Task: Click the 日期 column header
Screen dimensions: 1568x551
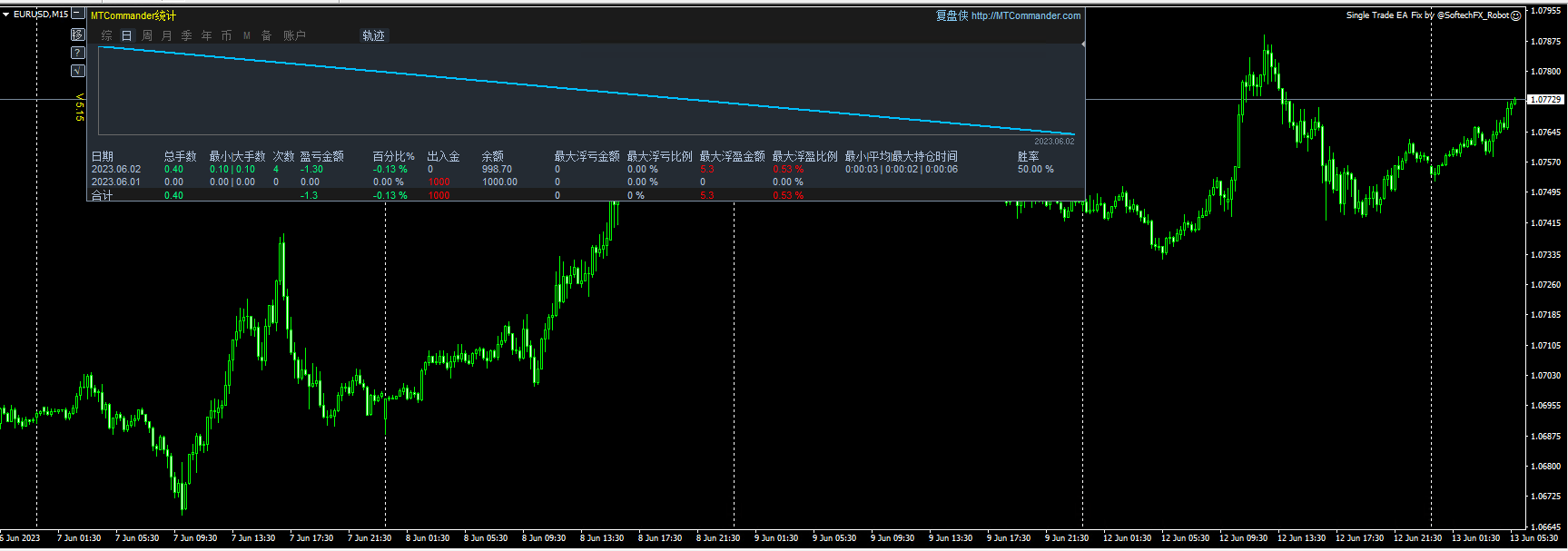Action: 103,156
